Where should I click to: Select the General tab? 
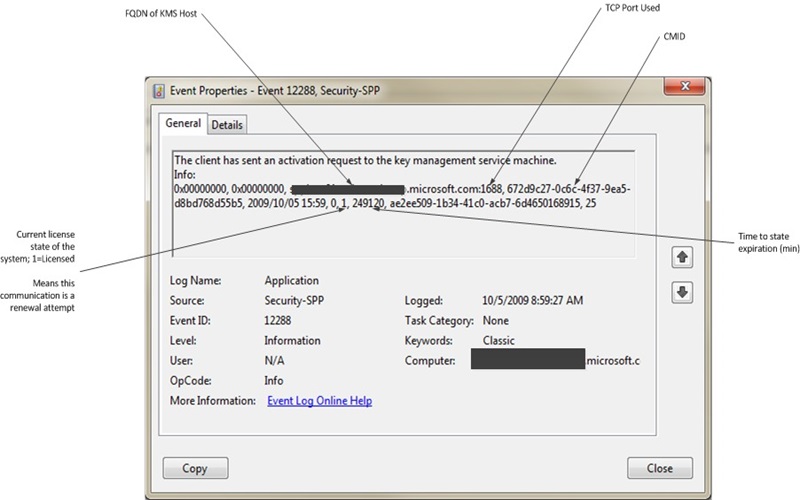pyautogui.click(x=183, y=123)
